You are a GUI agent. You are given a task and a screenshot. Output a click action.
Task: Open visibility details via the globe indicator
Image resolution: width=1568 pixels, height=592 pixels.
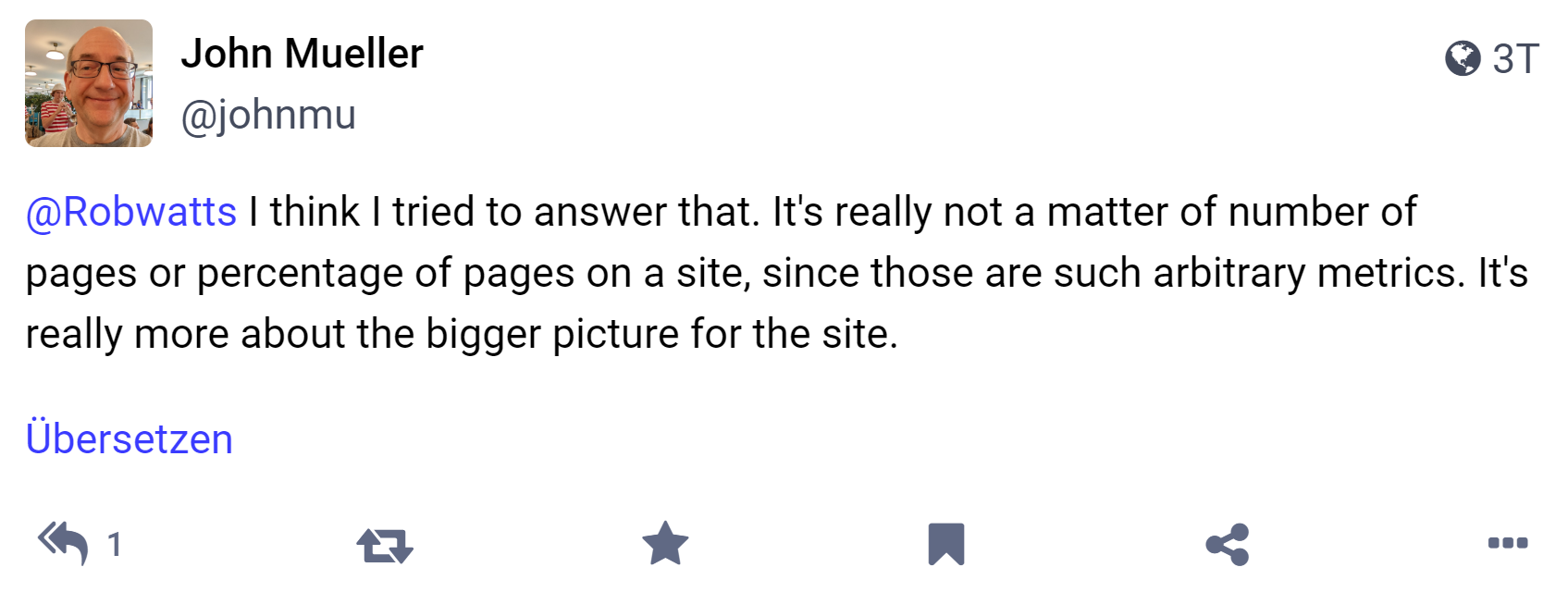pyautogui.click(x=1463, y=57)
